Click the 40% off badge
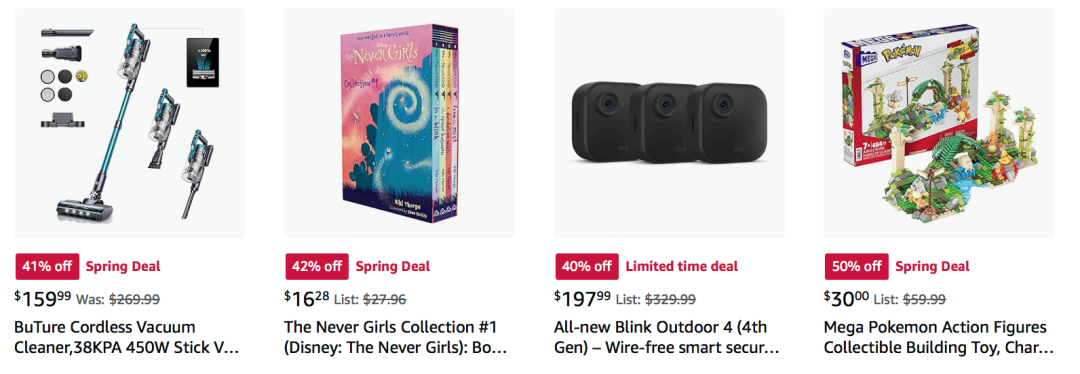1080x374 pixels. [x=587, y=267]
